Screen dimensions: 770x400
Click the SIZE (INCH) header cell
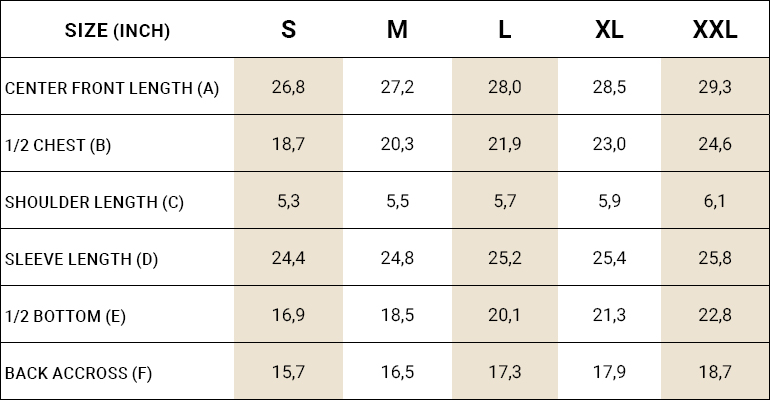coord(117,30)
